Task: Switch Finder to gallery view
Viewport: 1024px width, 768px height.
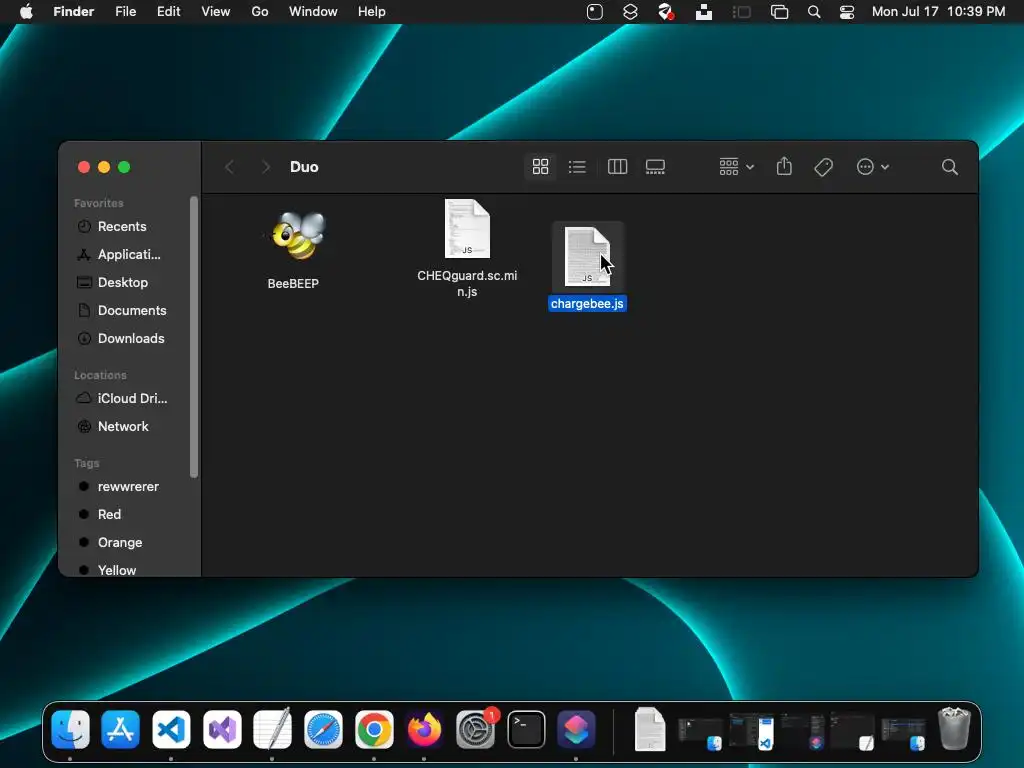Action: tap(655, 167)
